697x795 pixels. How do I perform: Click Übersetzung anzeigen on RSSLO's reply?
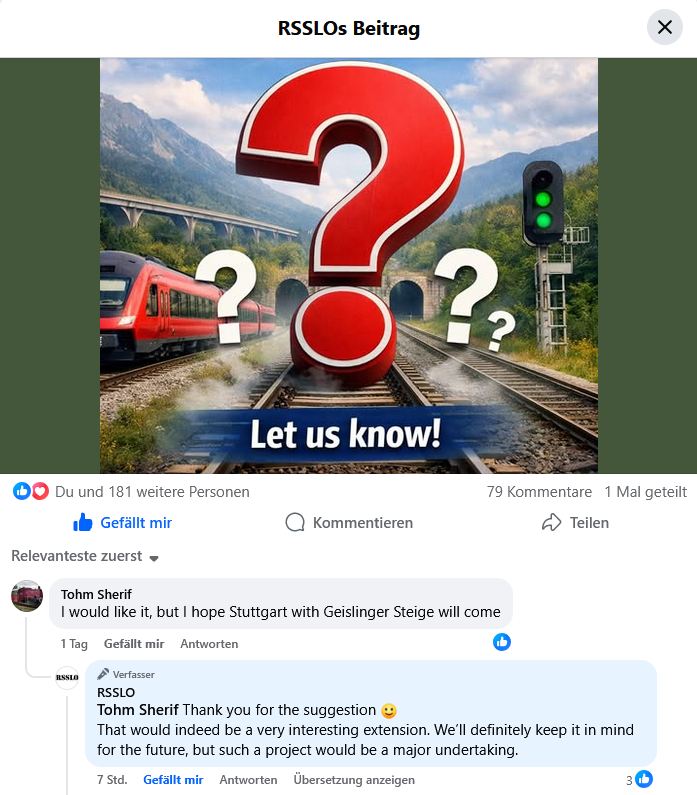(354, 780)
